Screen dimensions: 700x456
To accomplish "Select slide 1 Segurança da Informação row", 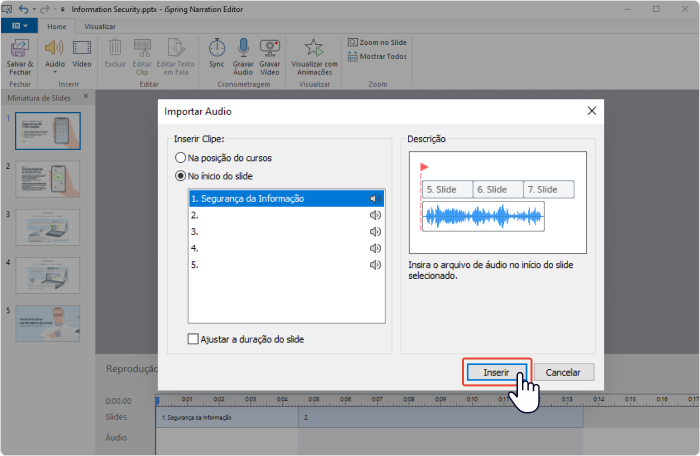I will coord(287,198).
